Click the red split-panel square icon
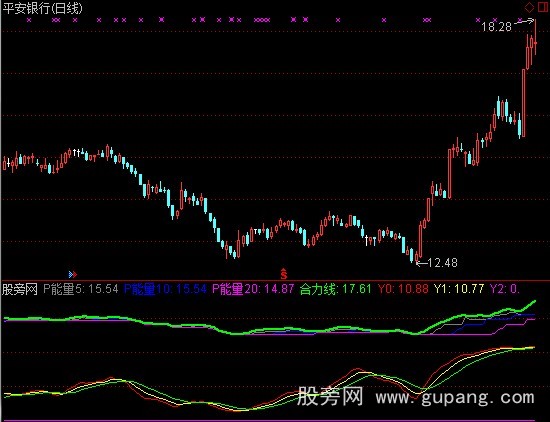This screenshot has height=422, width=550. point(542,7)
